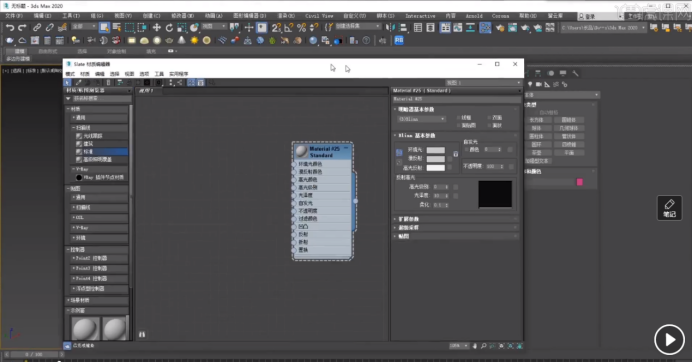This screenshot has height=363, width=692.
Task: Click map button next to Diffuse swatch
Action: [x=450, y=159]
